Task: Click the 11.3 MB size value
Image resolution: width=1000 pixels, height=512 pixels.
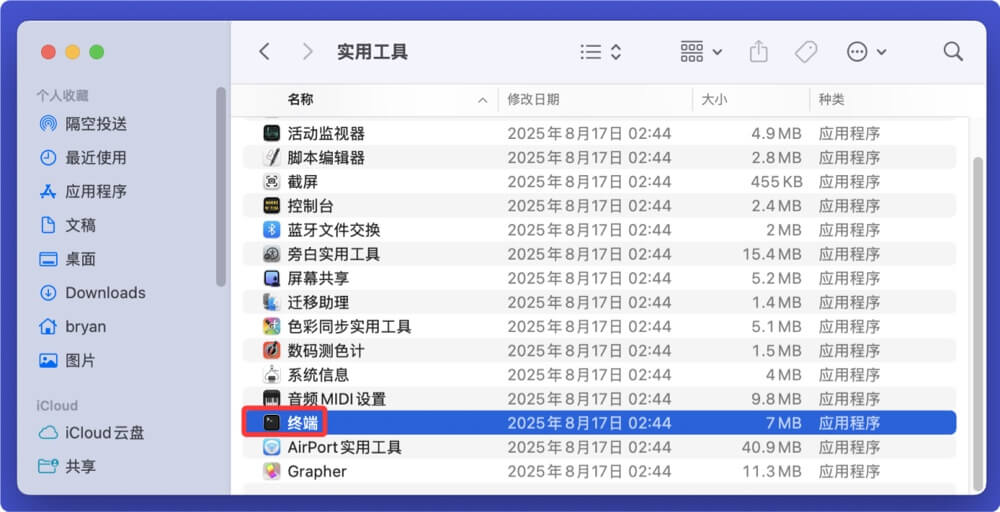Action: tap(773, 471)
